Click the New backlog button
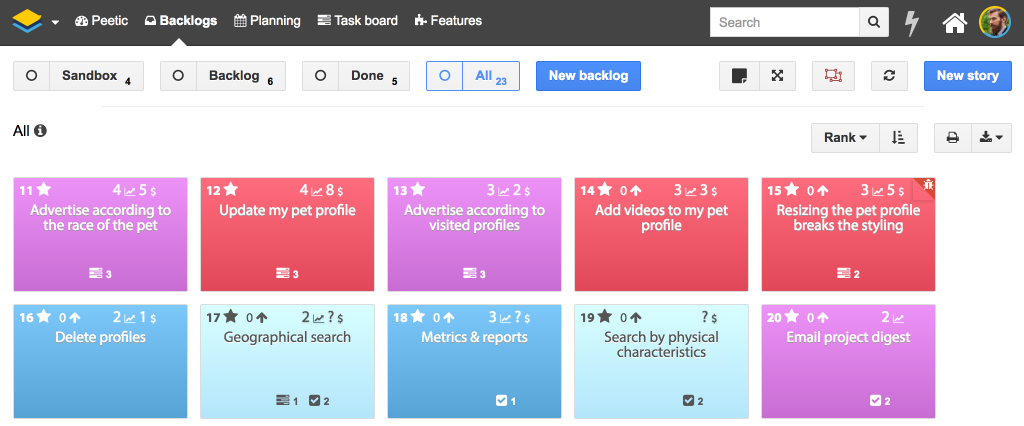This screenshot has height=426, width=1024. [588, 76]
